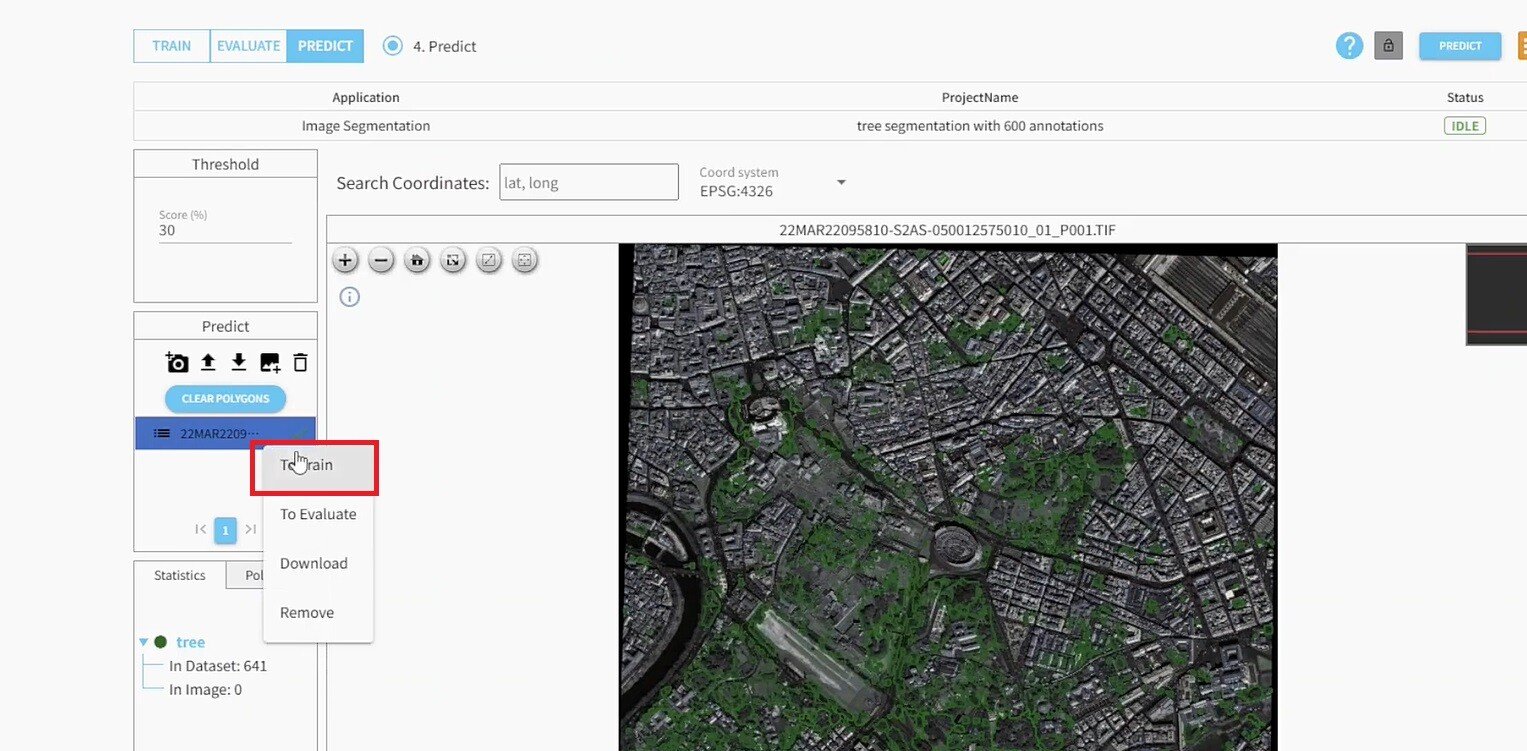Click the upload image icon
This screenshot has height=751, width=1527.
click(x=208, y=362)
